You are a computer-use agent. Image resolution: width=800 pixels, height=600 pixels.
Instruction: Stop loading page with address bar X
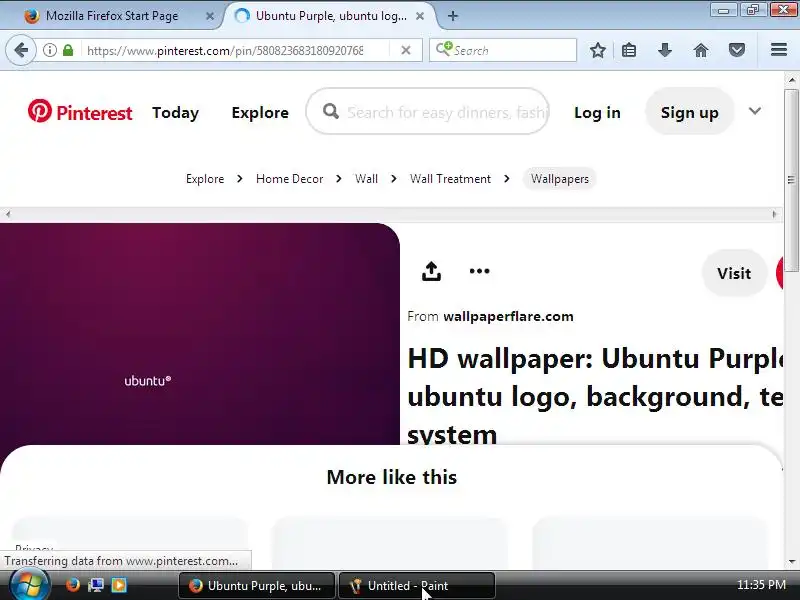coord(406,50)
